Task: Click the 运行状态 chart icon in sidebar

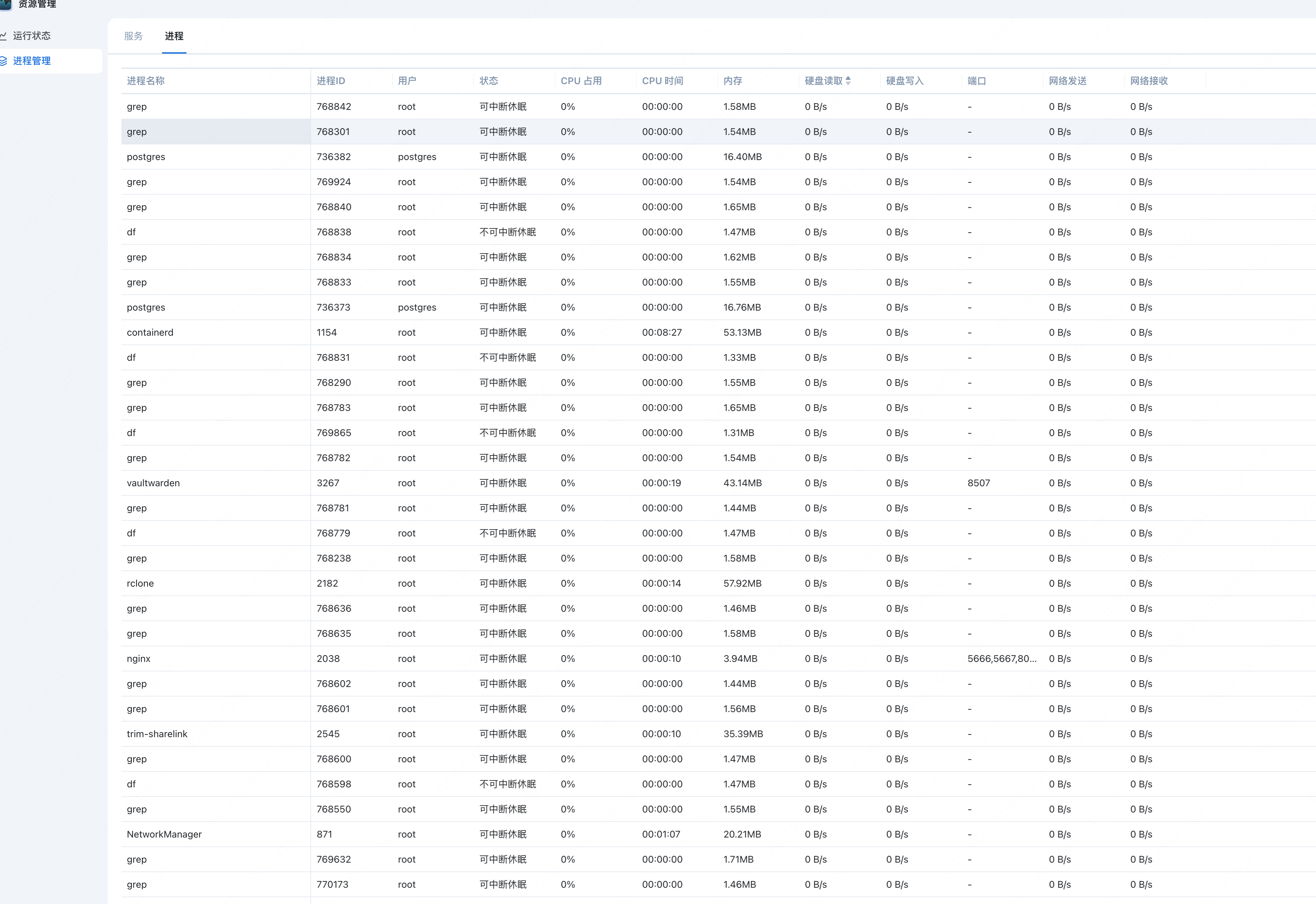Action: pyautogui.click(x=3, y=36)
